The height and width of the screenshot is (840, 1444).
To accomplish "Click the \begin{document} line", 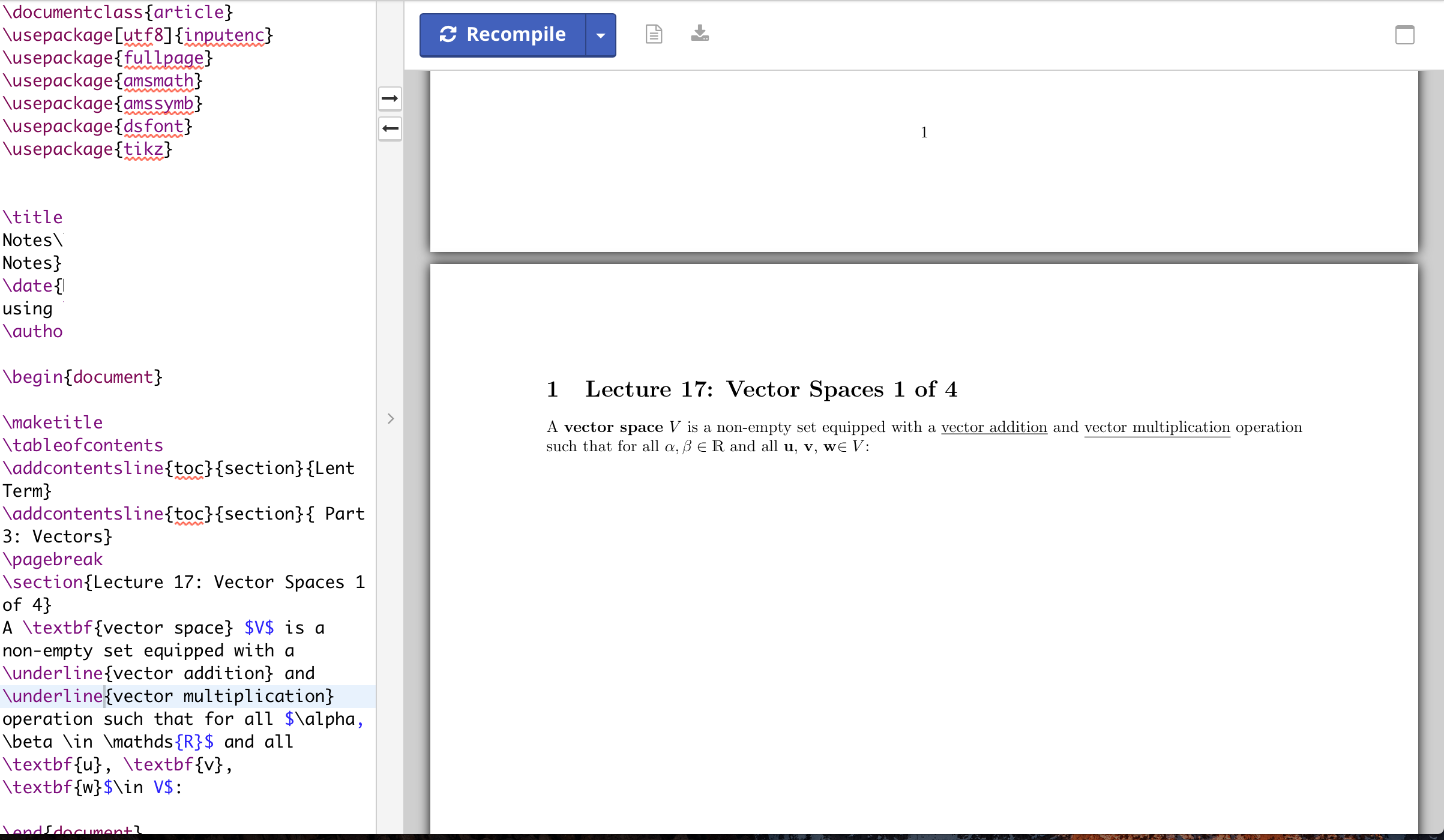I will 83,377.
